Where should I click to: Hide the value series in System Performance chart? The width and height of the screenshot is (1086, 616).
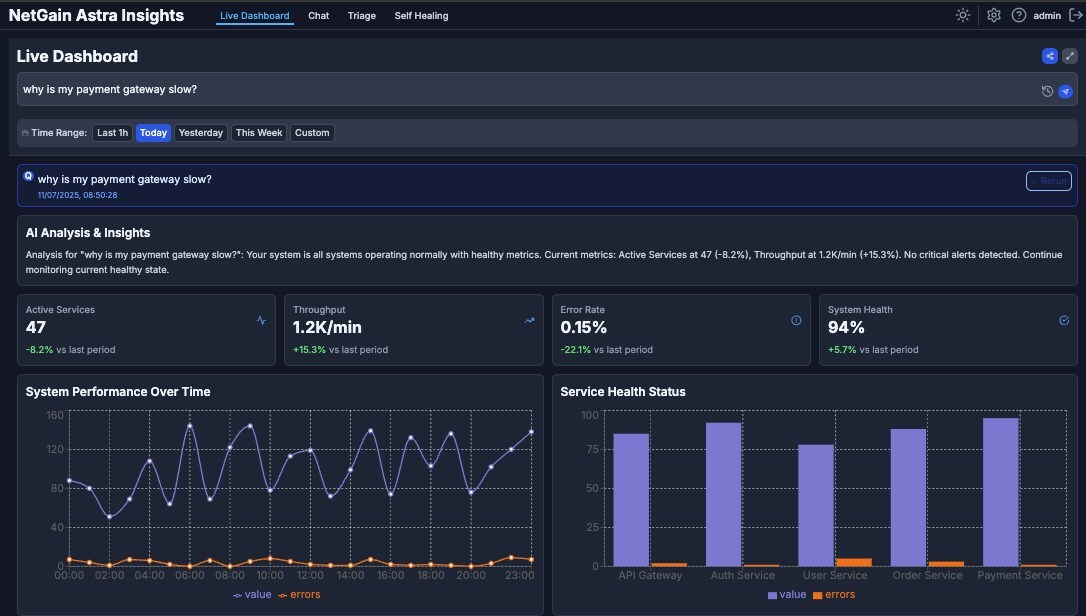(x=255, y=594)
